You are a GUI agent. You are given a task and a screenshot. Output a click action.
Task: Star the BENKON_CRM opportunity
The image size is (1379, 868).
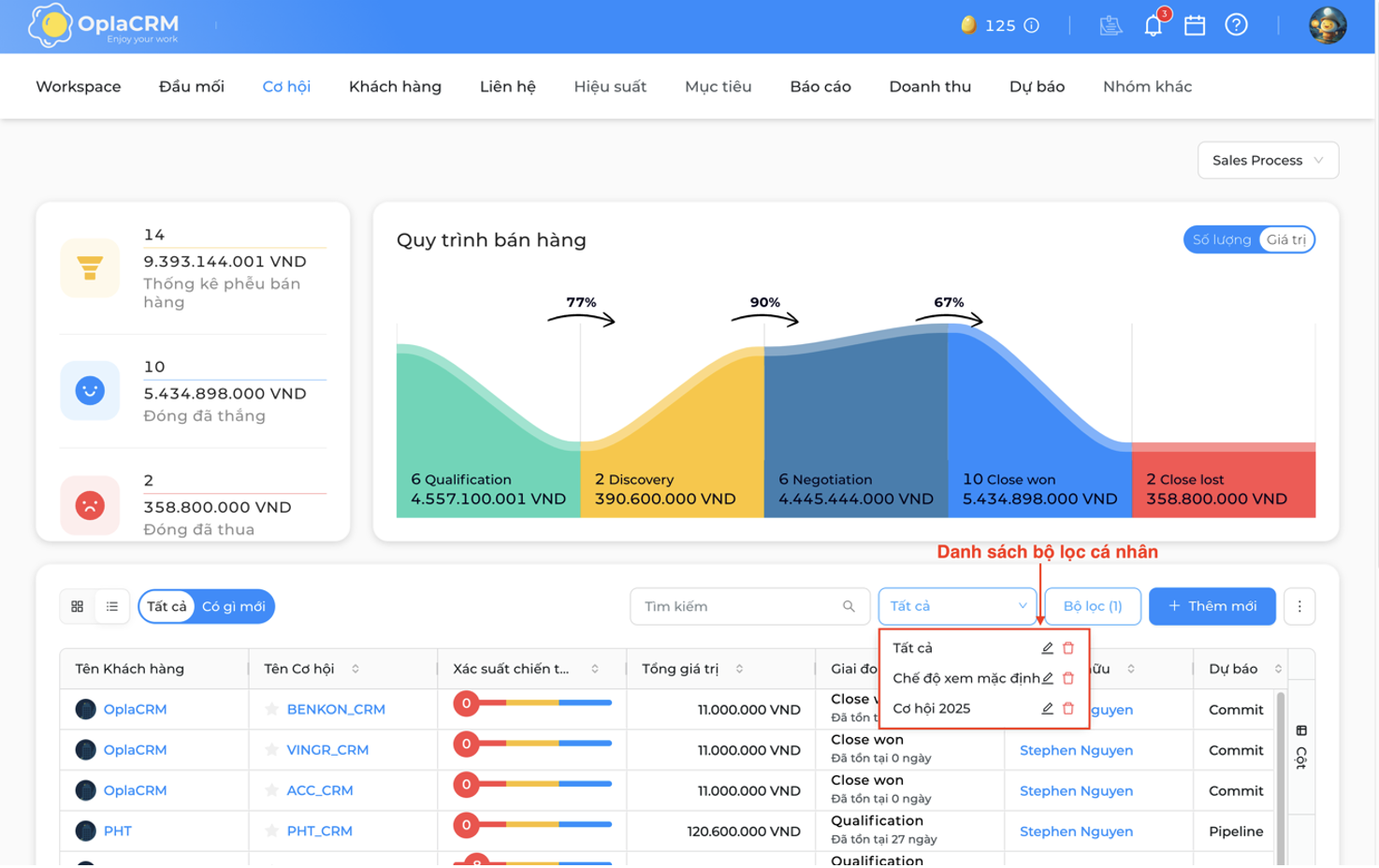pos(271,709)
